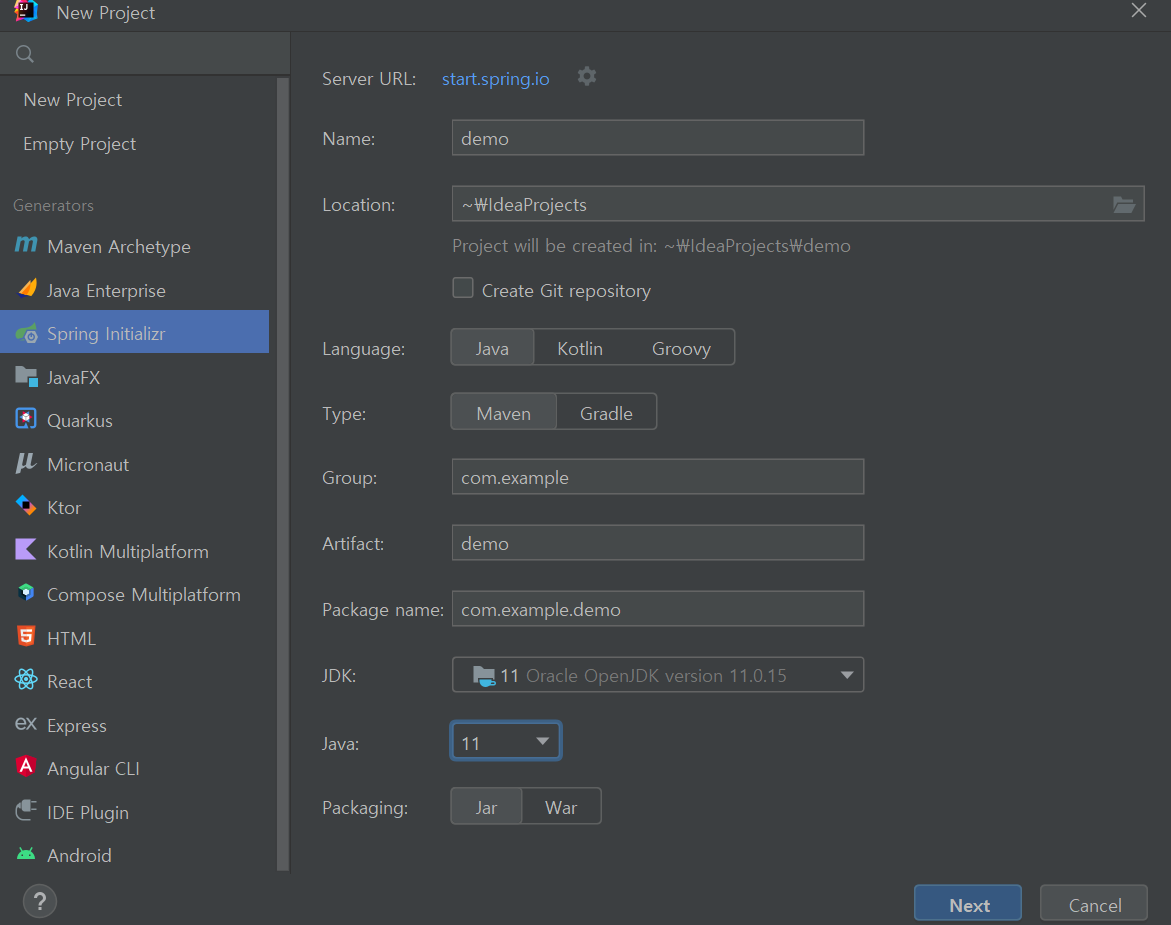Screen dimensions: 1171x925
Task: Click the Next button
Action: (x=968, y=904)
